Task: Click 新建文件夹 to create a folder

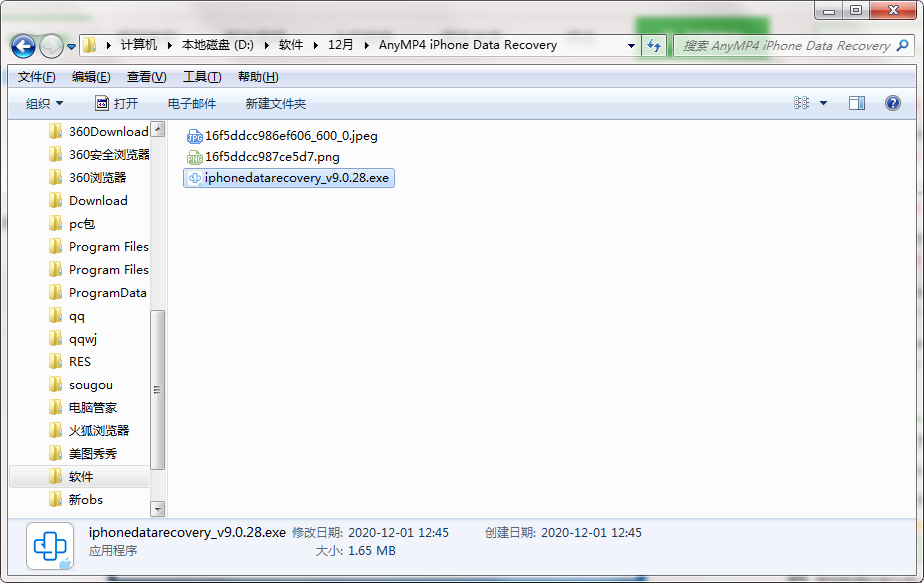Action: (276, 104)
